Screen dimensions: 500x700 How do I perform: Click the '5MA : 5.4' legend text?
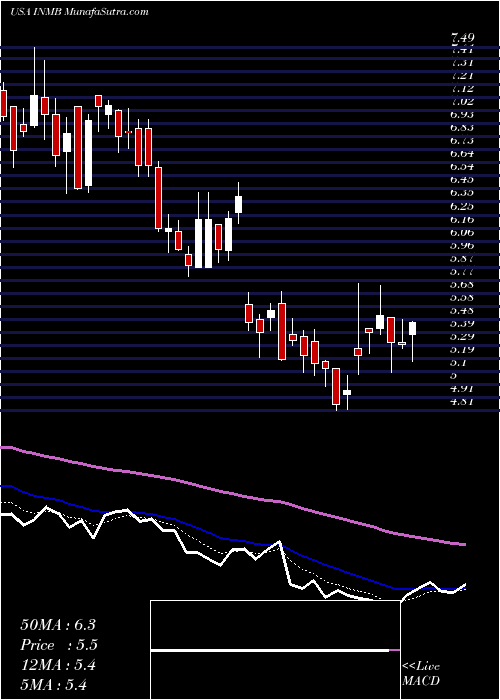(x=54, y=684)
